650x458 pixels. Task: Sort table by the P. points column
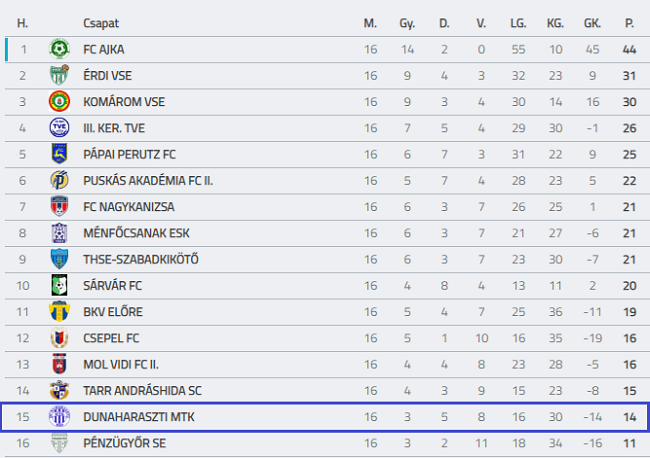(x=629, y=22)
